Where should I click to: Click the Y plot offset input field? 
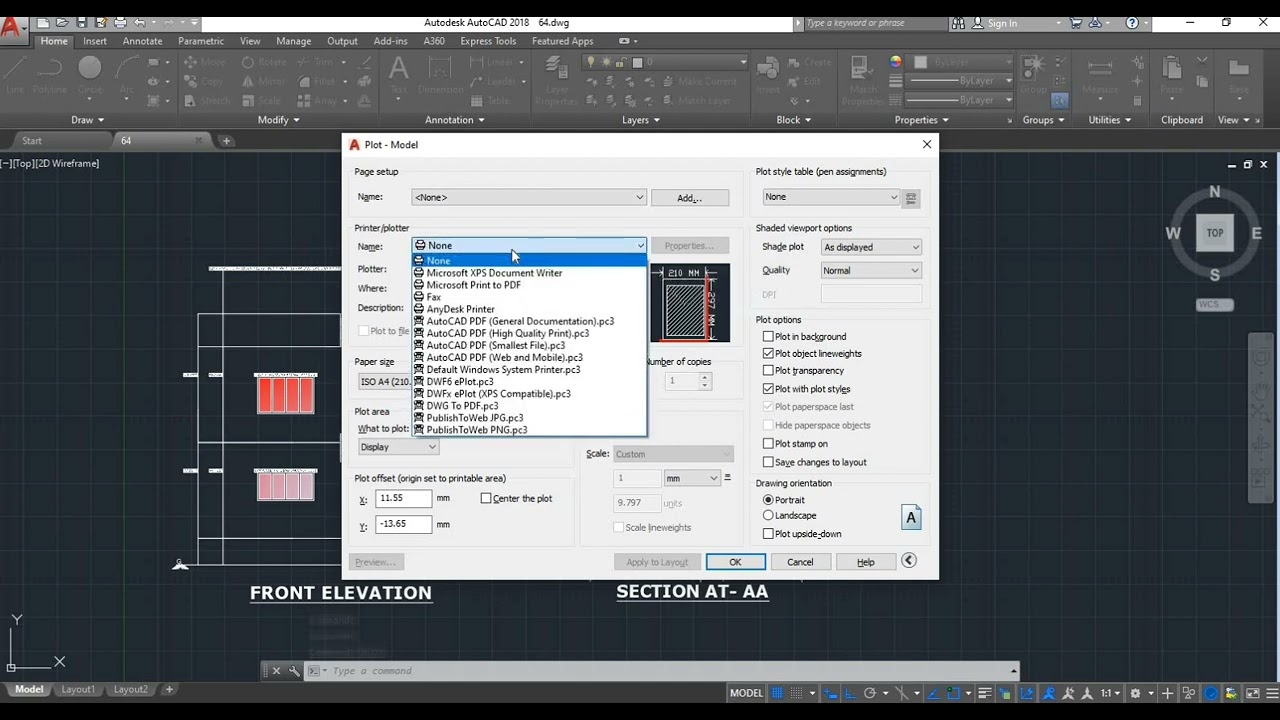click(404, 524)
